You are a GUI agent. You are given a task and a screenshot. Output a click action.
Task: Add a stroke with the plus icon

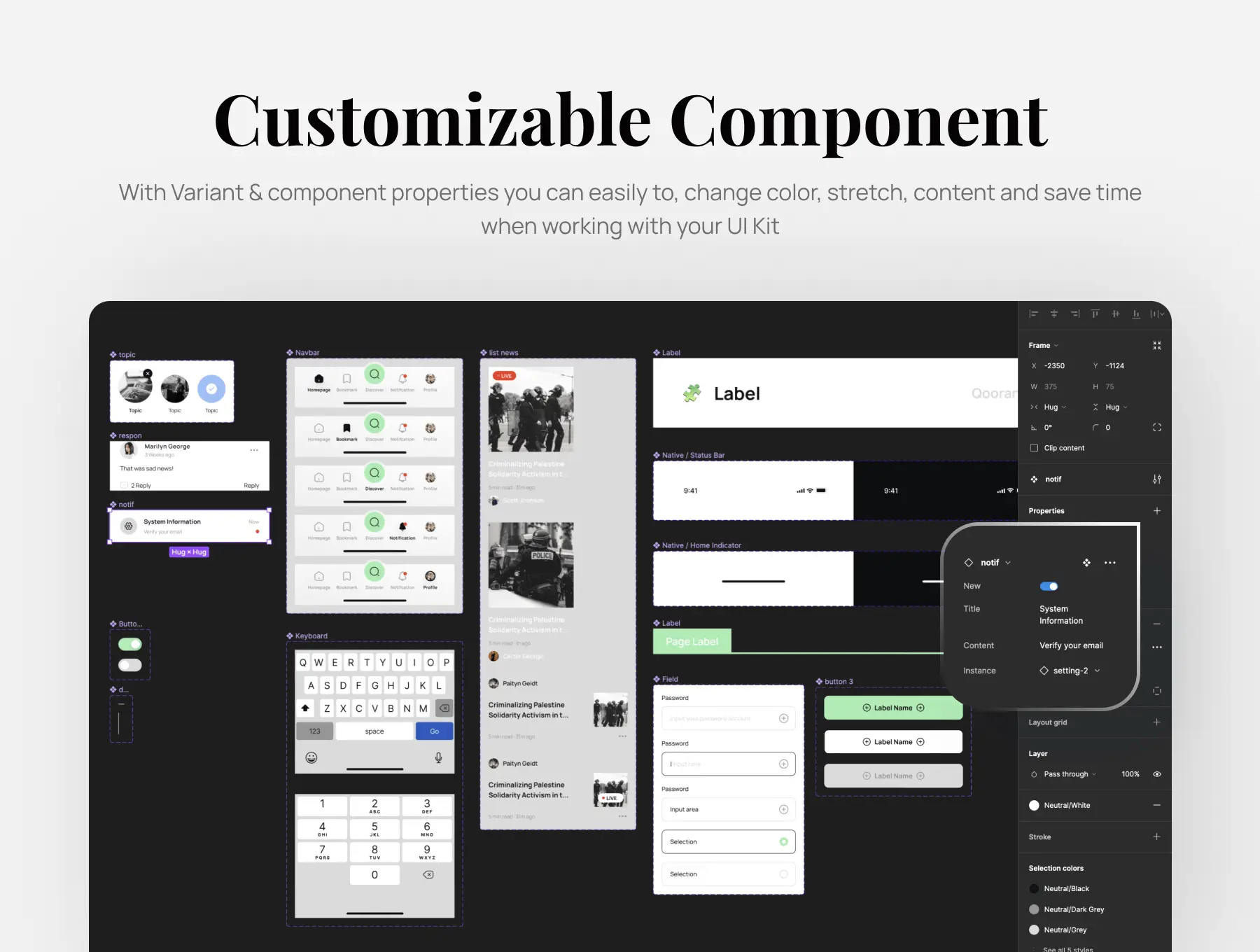1156,837
